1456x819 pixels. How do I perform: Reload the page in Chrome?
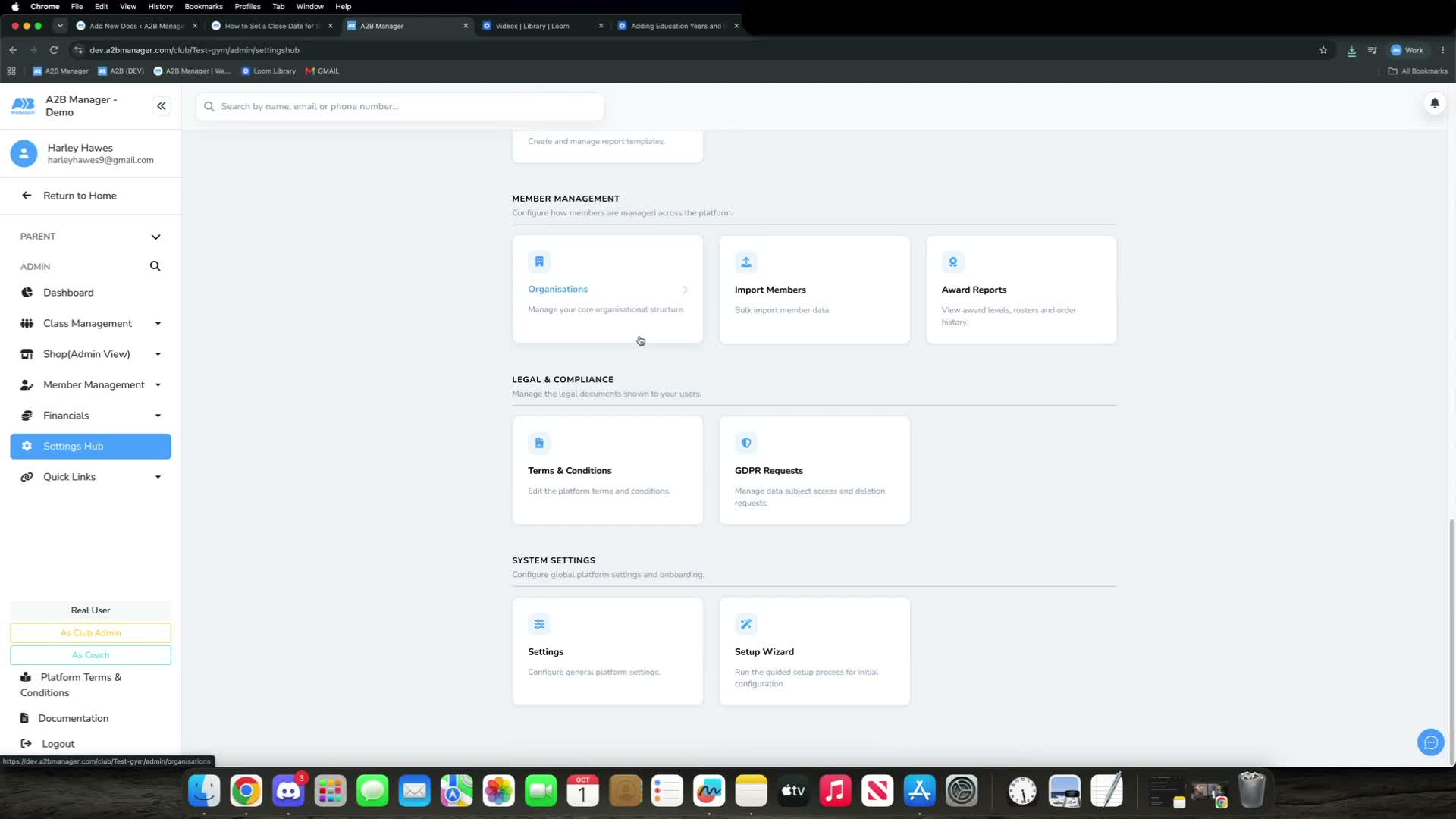[x=54, y=50]
